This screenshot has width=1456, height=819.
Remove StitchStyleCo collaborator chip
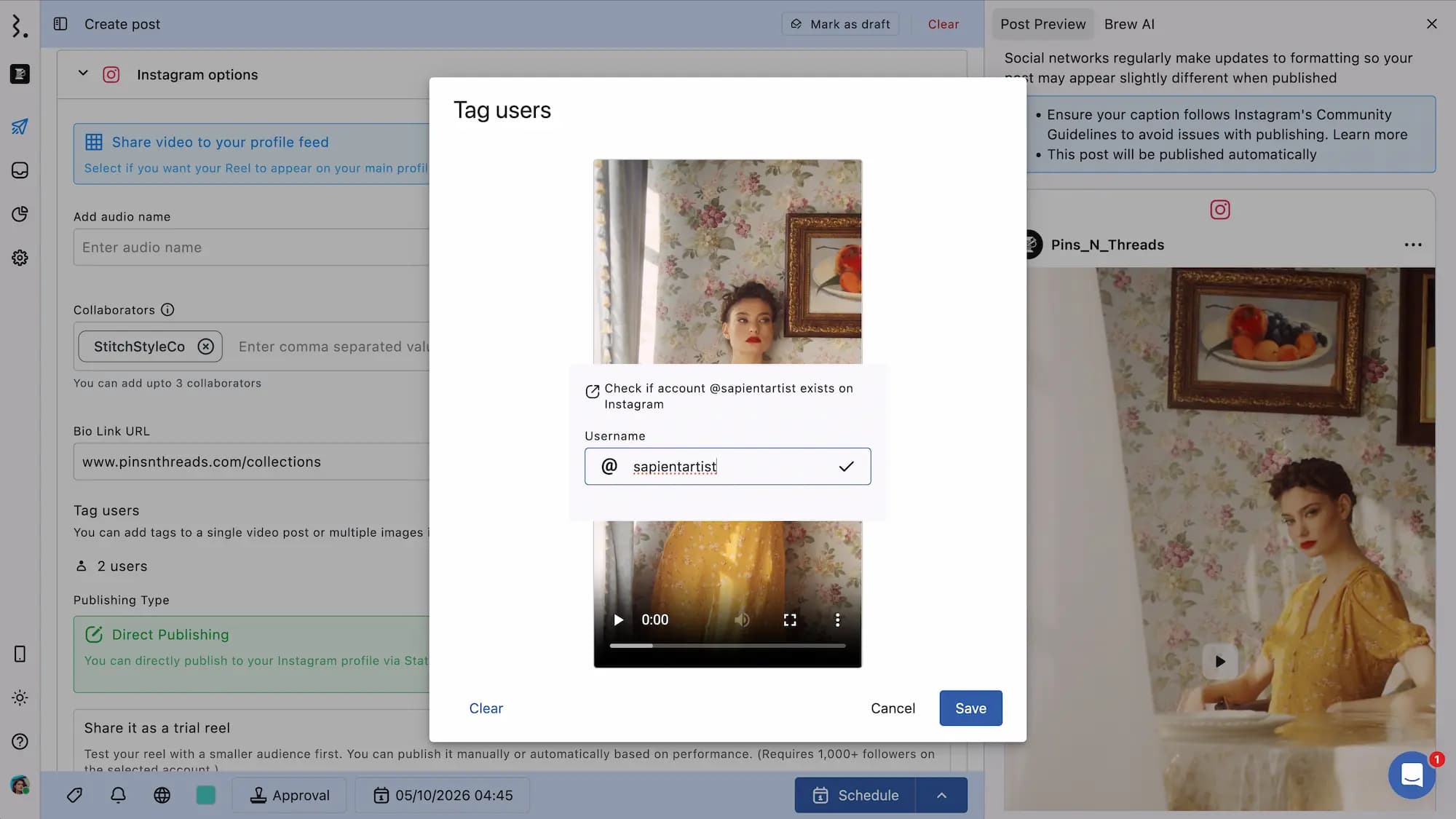(206, 347)
